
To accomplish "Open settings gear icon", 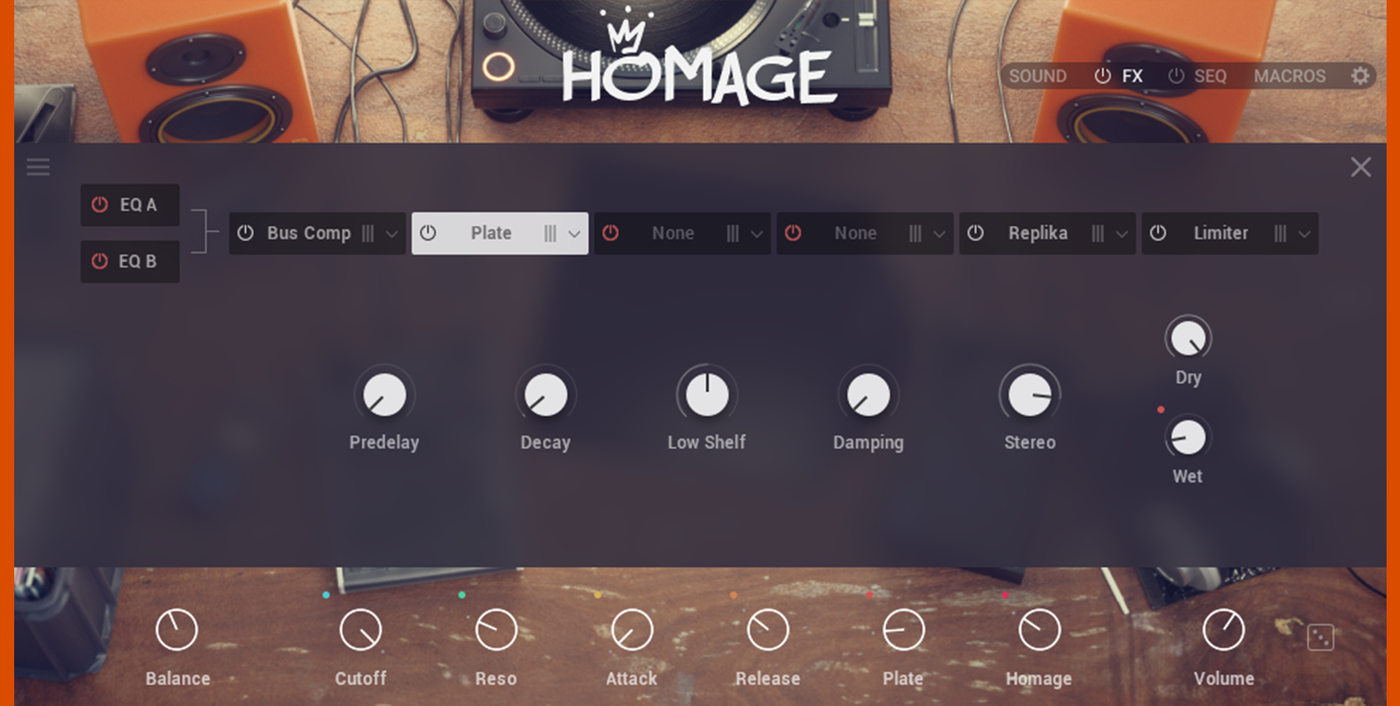I will (1360, 76).
